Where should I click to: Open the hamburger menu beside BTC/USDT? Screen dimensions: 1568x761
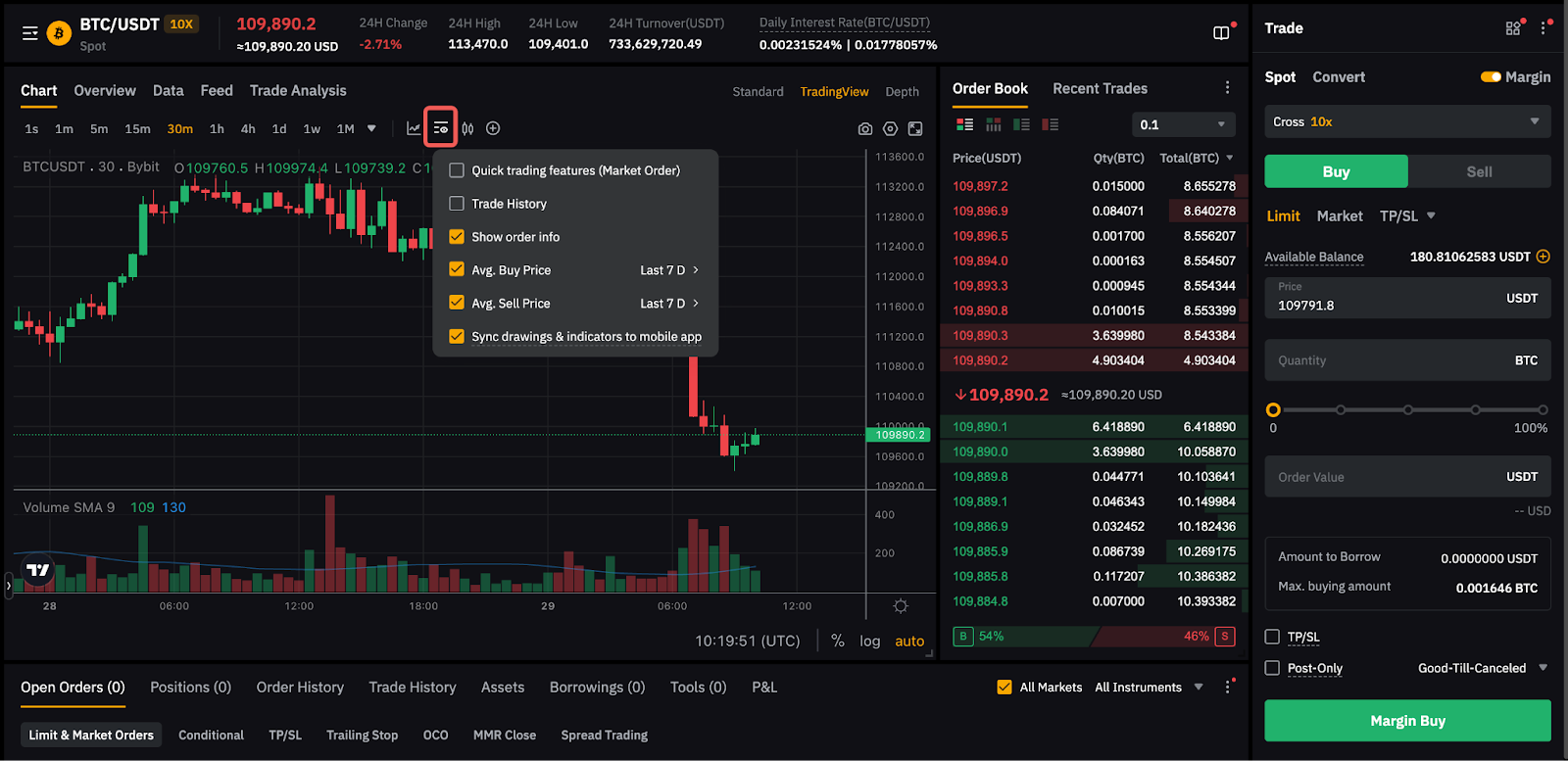30,33
